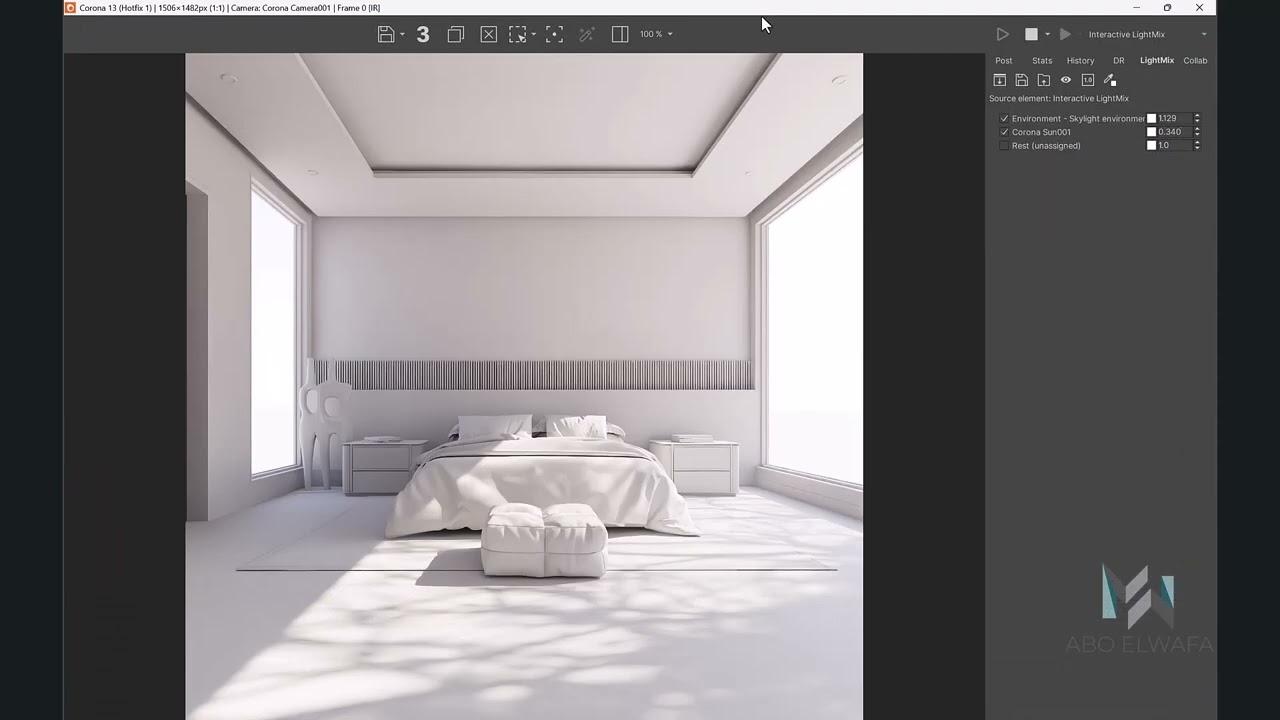
Task: Open the 100 % zoom dropdown
Action: 656,34
